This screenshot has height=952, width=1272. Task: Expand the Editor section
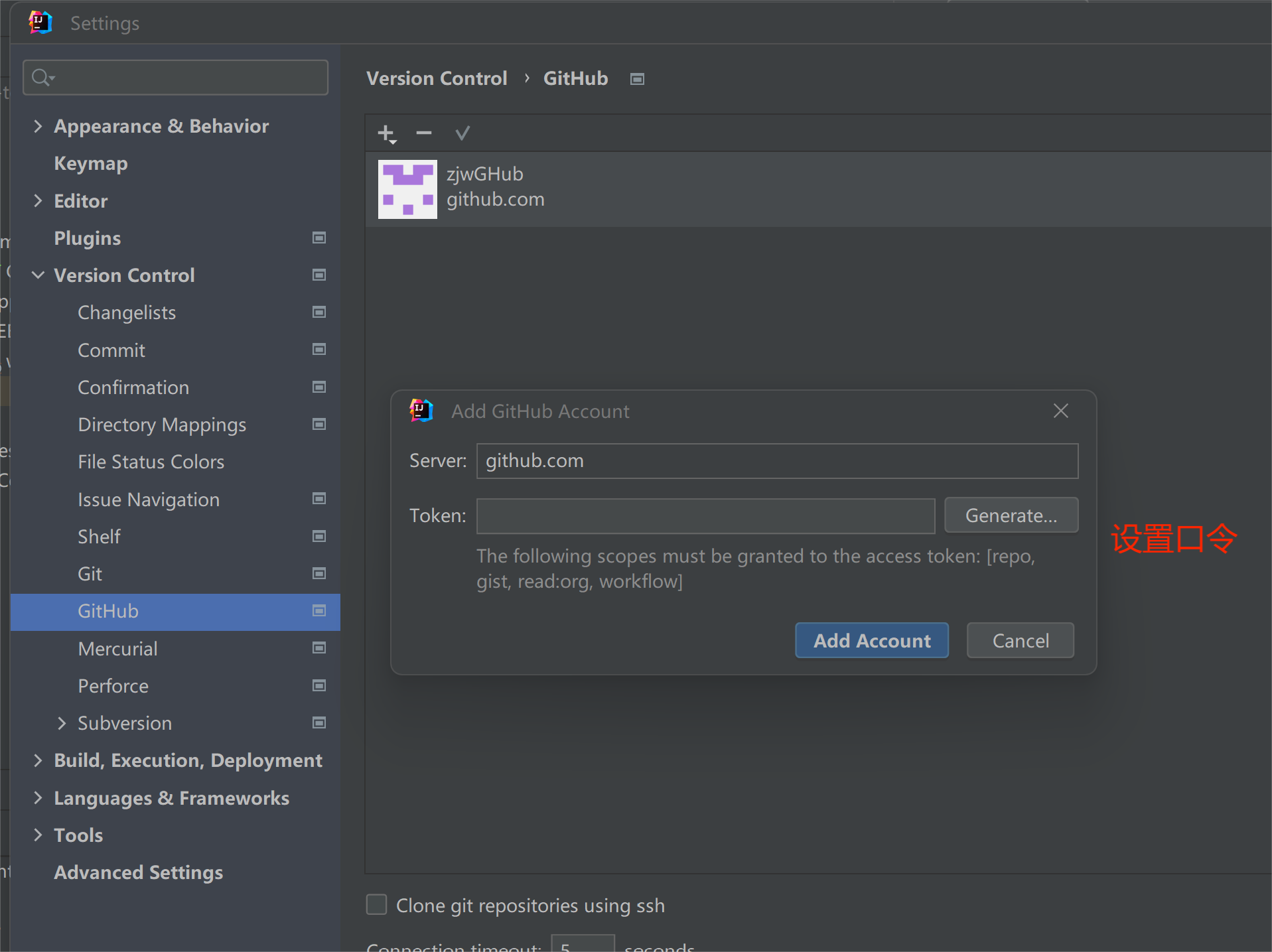(38, 200)
